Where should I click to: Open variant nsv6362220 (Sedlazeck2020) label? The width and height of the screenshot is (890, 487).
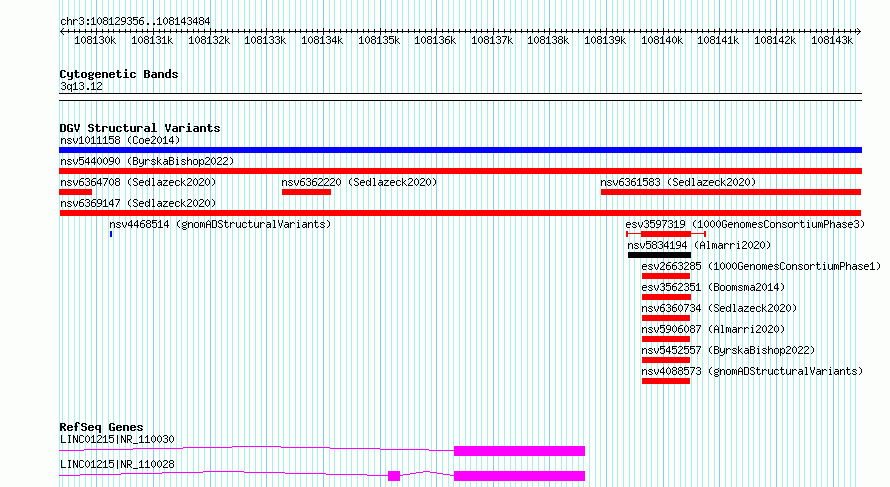point(359,182)
